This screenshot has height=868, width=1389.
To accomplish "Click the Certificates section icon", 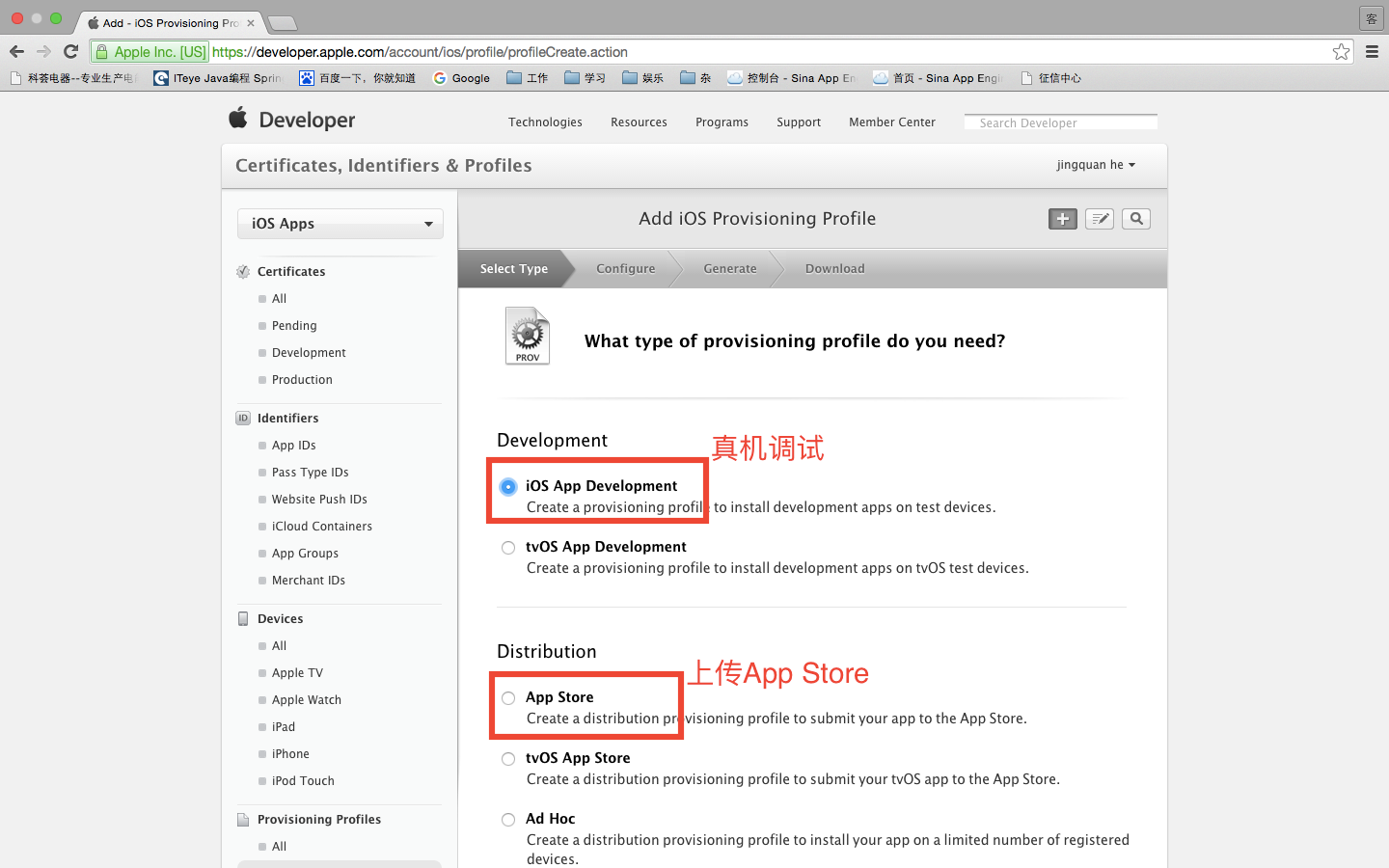I will 243,272.
